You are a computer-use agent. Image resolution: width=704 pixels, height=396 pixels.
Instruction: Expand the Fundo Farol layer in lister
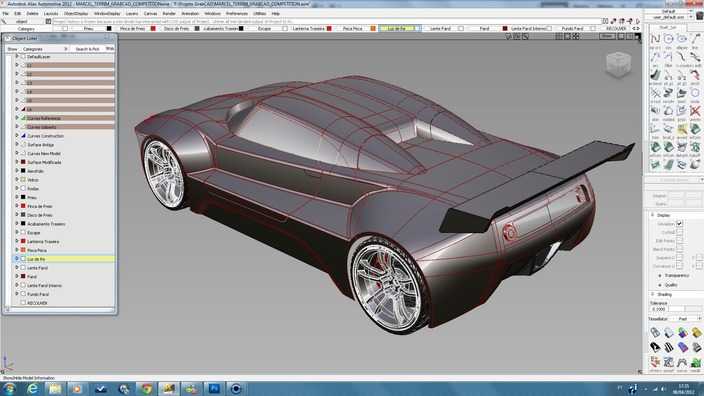pos(17,294)
